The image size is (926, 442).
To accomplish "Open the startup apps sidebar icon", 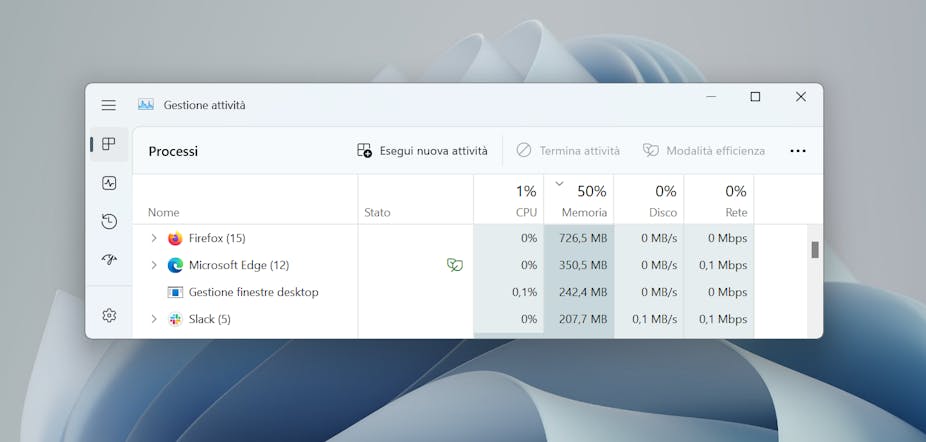I will pos(109,259).
